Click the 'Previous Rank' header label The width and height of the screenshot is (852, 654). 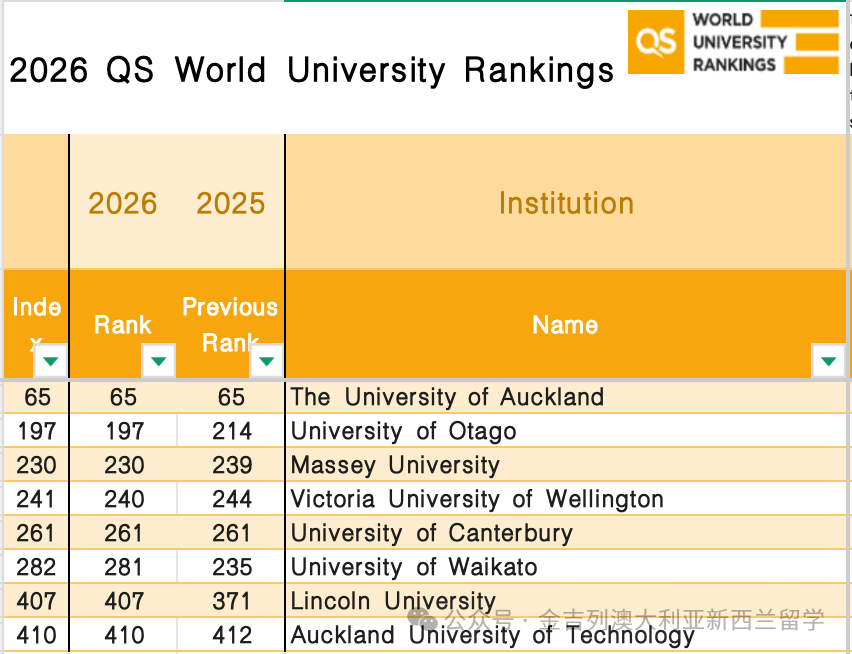click(x=230, y=324)
